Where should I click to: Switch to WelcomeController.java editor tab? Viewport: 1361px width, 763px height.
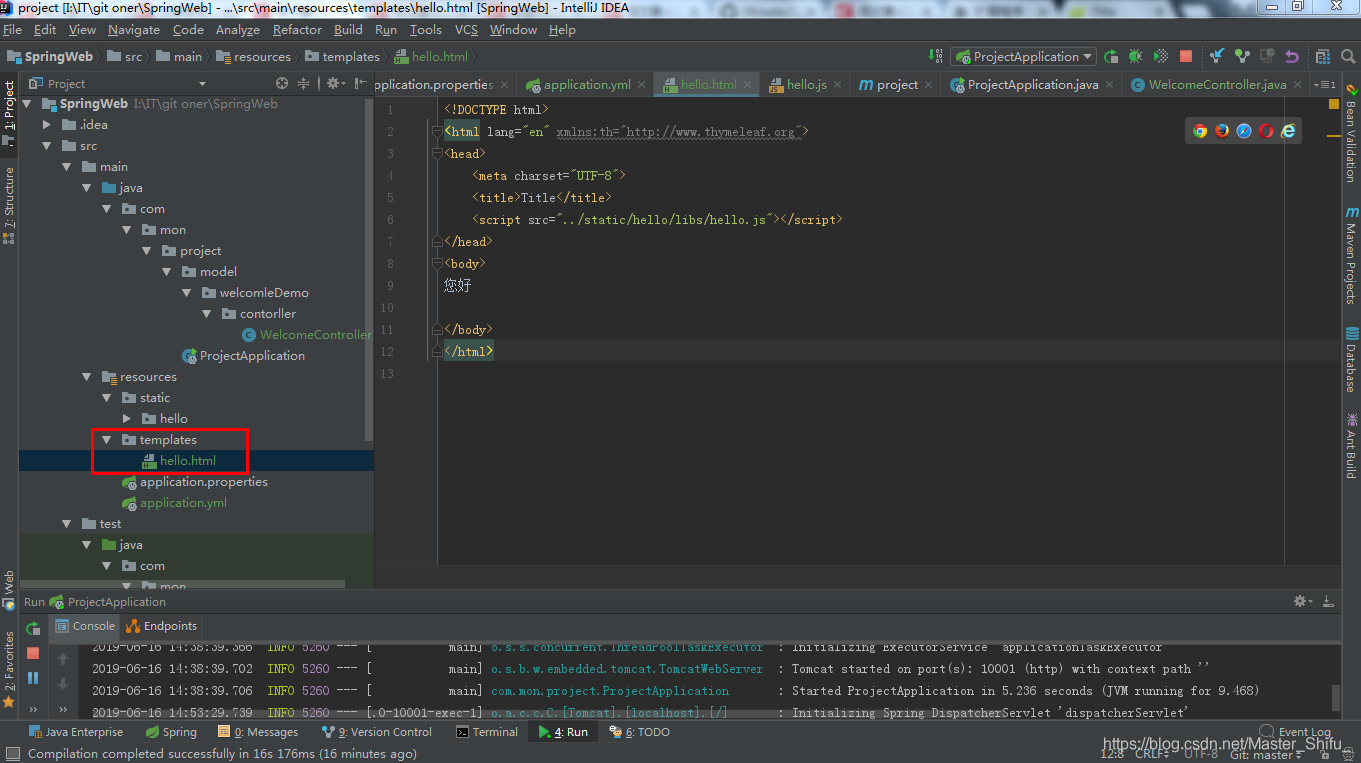tap(1217, 85)
